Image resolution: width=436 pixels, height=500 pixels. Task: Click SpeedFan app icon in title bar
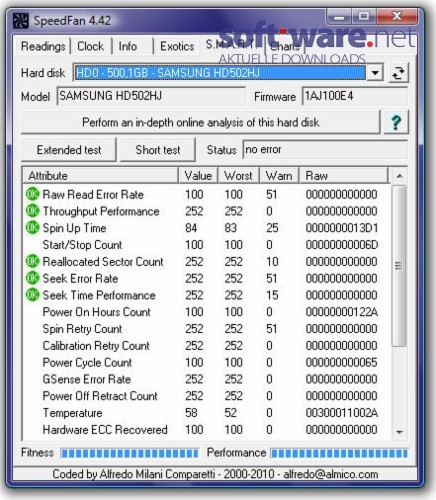[x=21, y=21]
